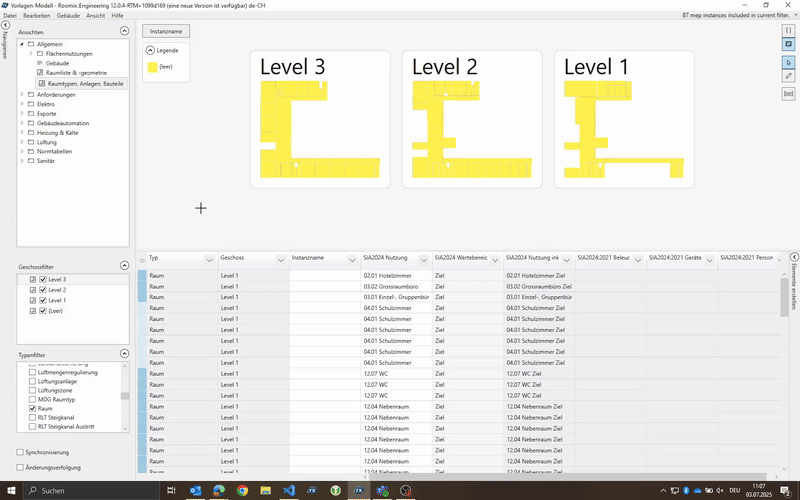This screenshot has height=500, width=800.
Task: Open Visual Studio Code from taskbar
Action: (290, 491)
